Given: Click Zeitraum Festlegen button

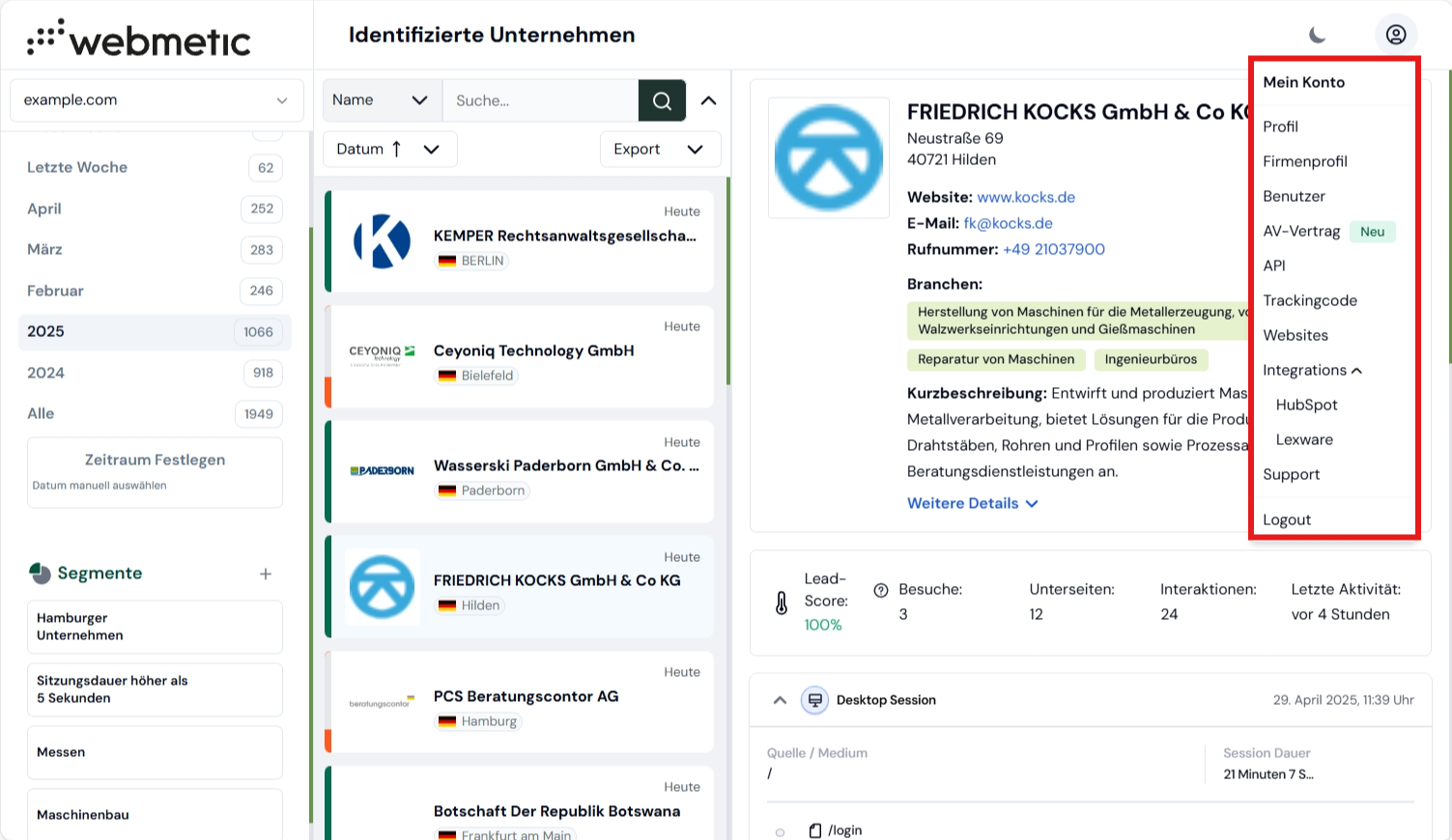Looking at the screenshot, I should pos(155,472).
